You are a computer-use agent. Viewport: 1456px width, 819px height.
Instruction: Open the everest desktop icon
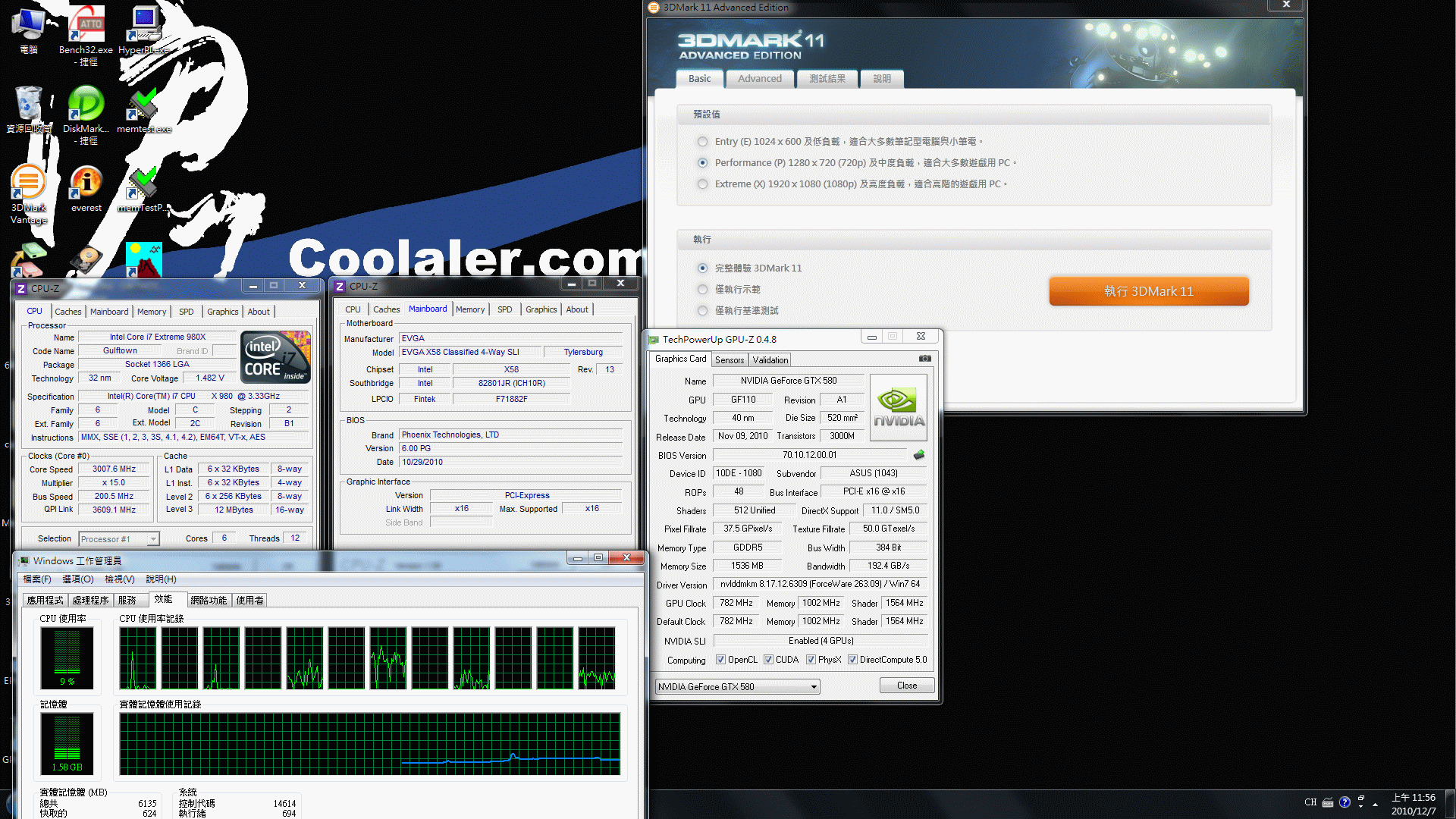click(86, 190)
